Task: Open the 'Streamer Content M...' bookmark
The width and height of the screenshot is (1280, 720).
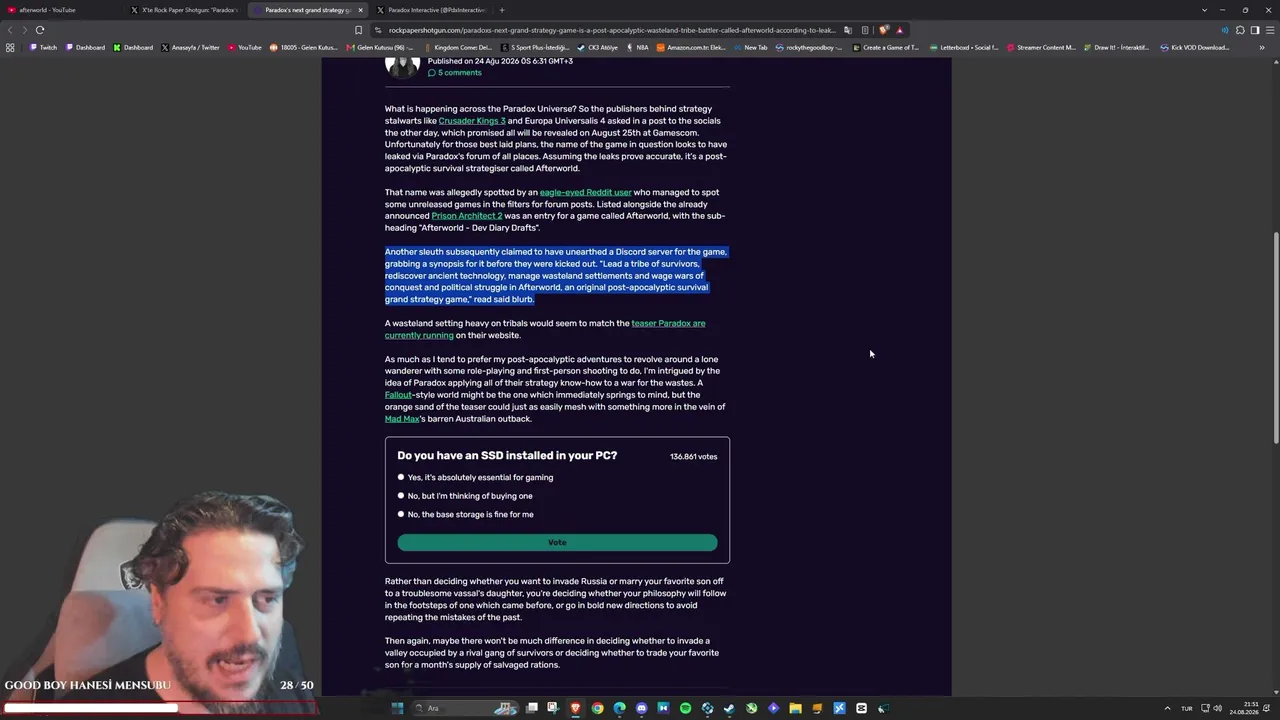Action: pos(1042,47)
